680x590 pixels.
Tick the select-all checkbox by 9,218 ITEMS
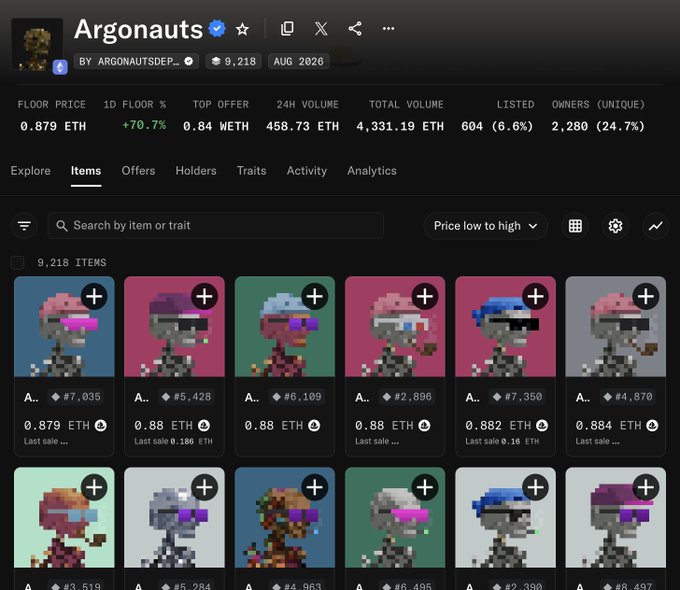[17, 262]
